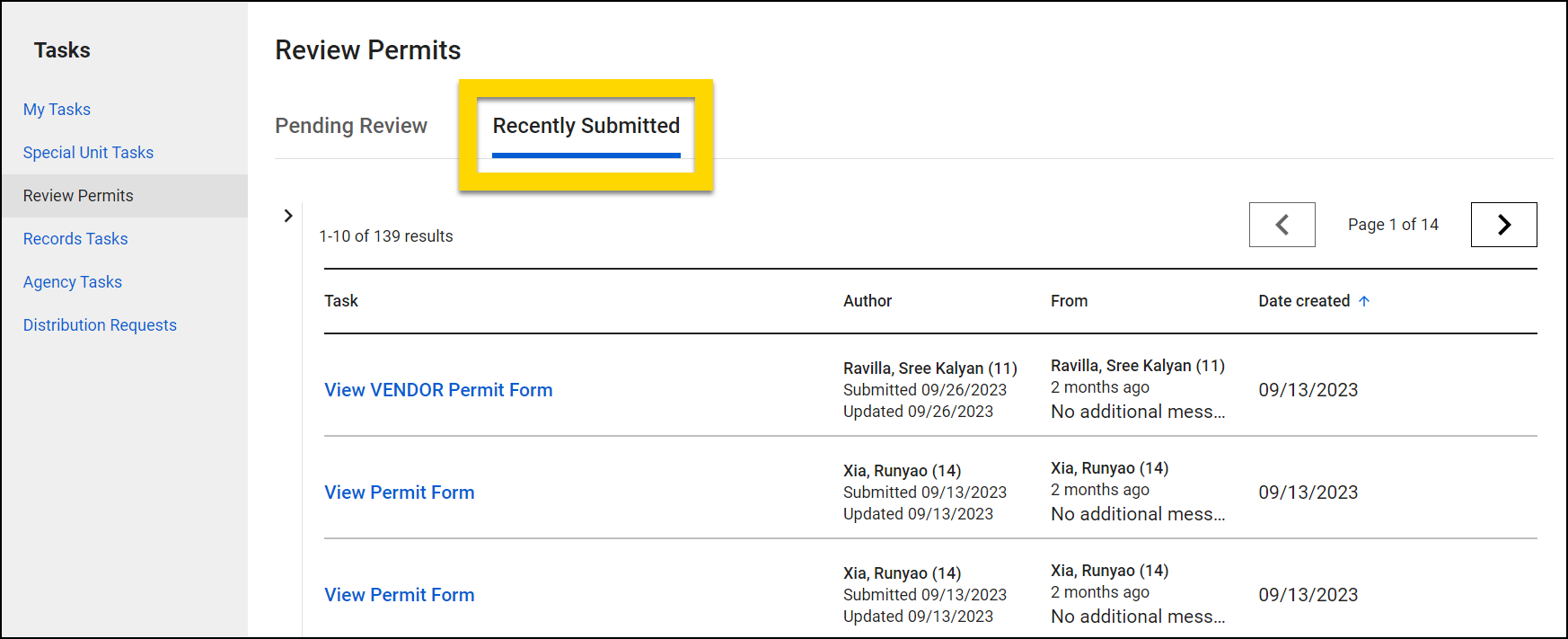
Task: Click the Task column header
Action: tap(341, 301)
